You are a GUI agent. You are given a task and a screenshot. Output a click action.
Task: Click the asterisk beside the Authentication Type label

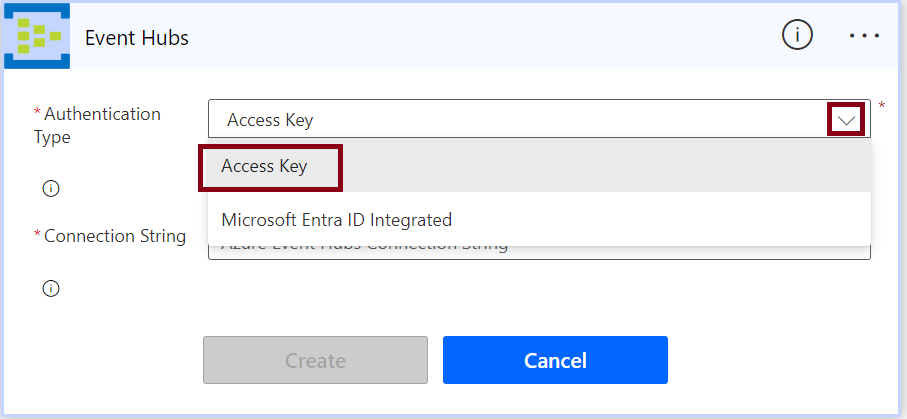coord(38,113)
